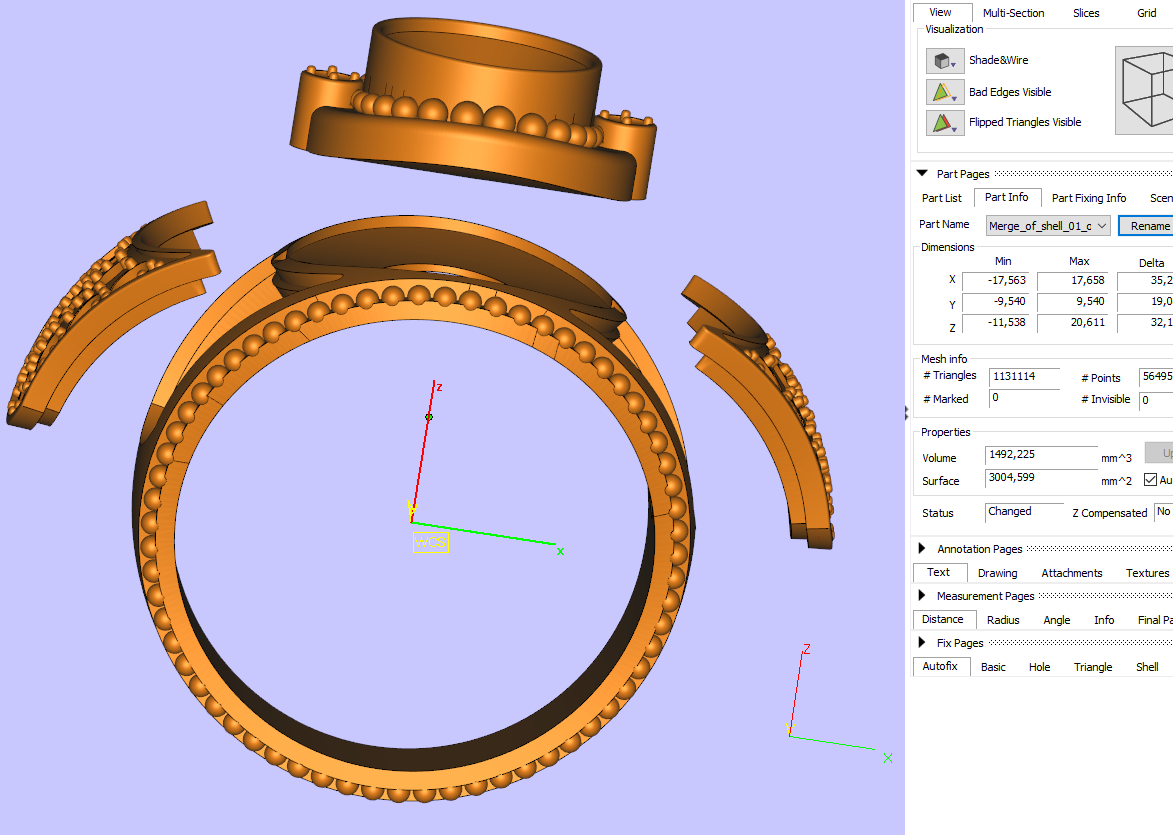Toggle the Bad Edges Visible icon
The height and width of the screenshot is (835, 1173).
point(944,92)
